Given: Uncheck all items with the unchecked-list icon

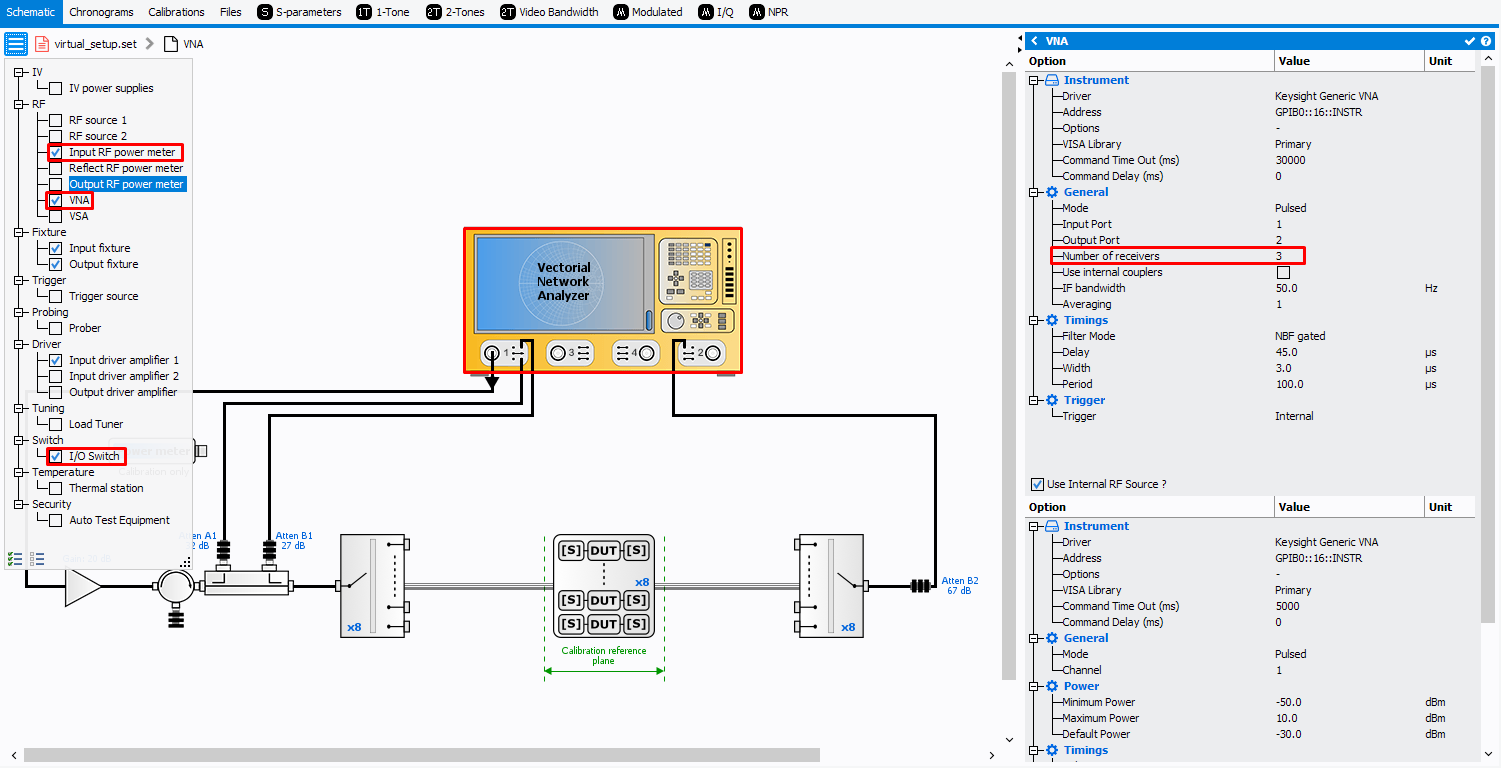Looking at the screenshot, I should tap(37, 559).
